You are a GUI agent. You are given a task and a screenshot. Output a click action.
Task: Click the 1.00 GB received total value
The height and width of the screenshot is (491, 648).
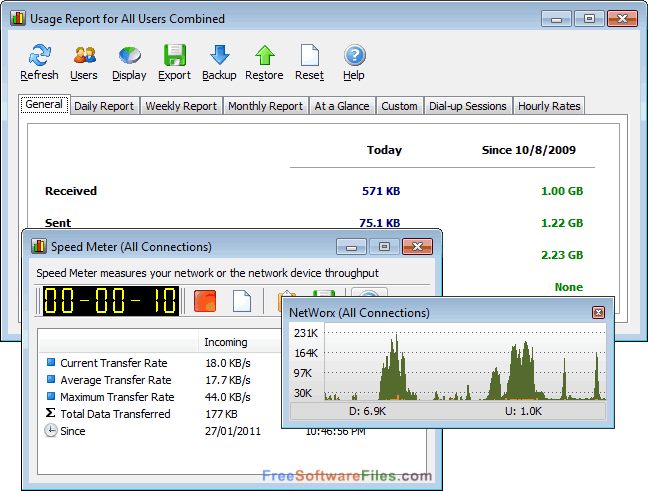(562, 191)
